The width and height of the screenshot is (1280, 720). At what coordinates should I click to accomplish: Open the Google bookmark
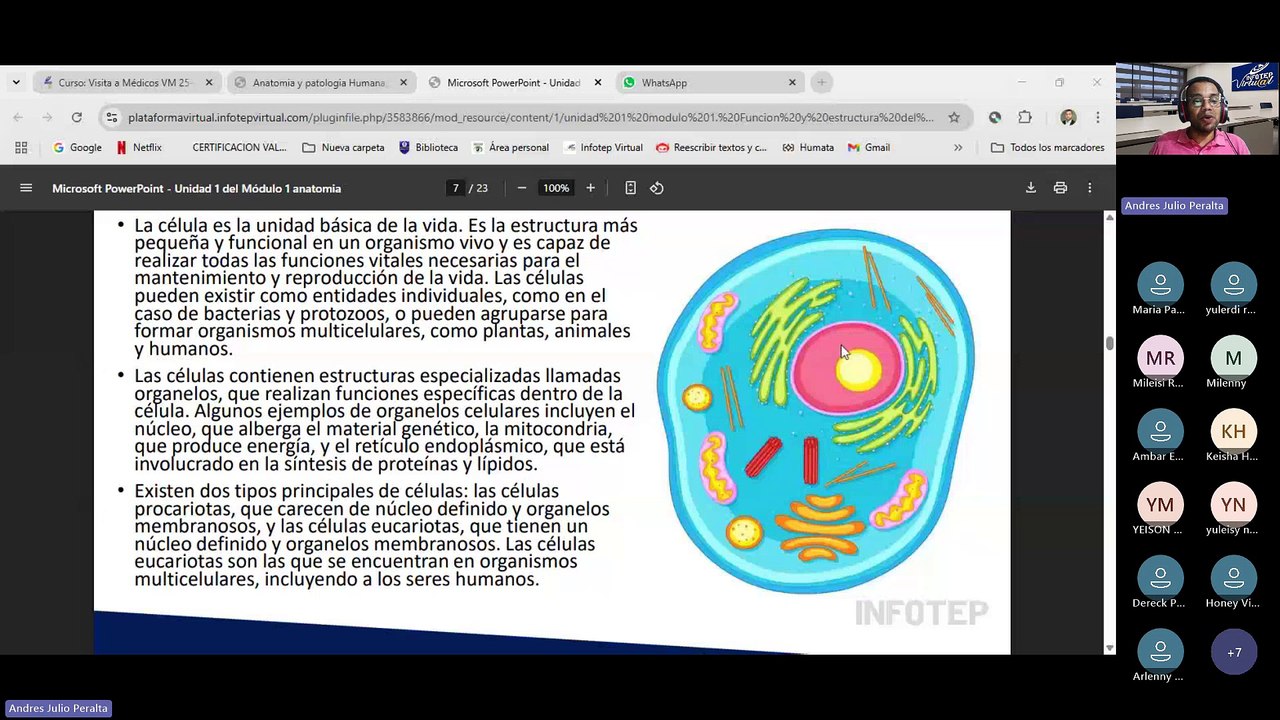[77, 147]
